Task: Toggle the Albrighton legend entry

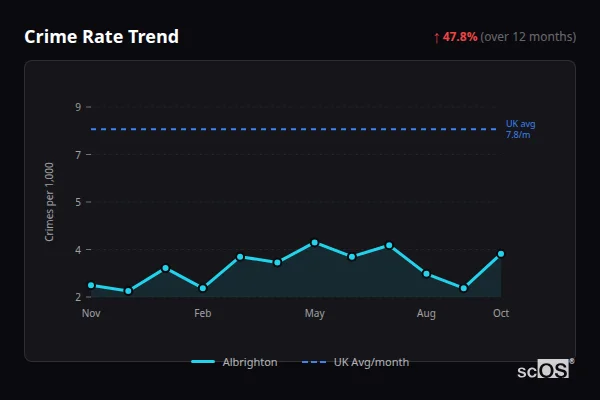Action: (x=235, y=362)
